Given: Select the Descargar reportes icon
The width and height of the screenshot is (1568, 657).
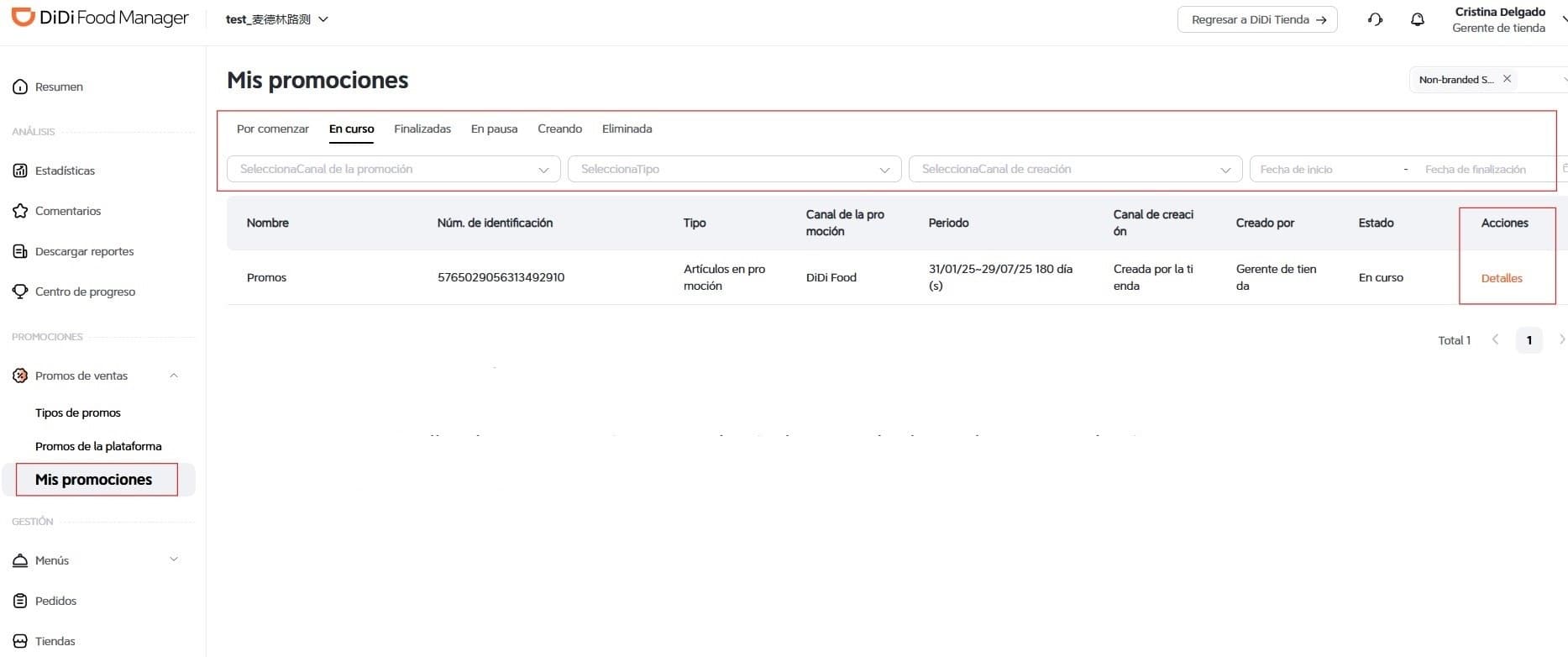Looking at the screenshot, I should pos(20,251).
